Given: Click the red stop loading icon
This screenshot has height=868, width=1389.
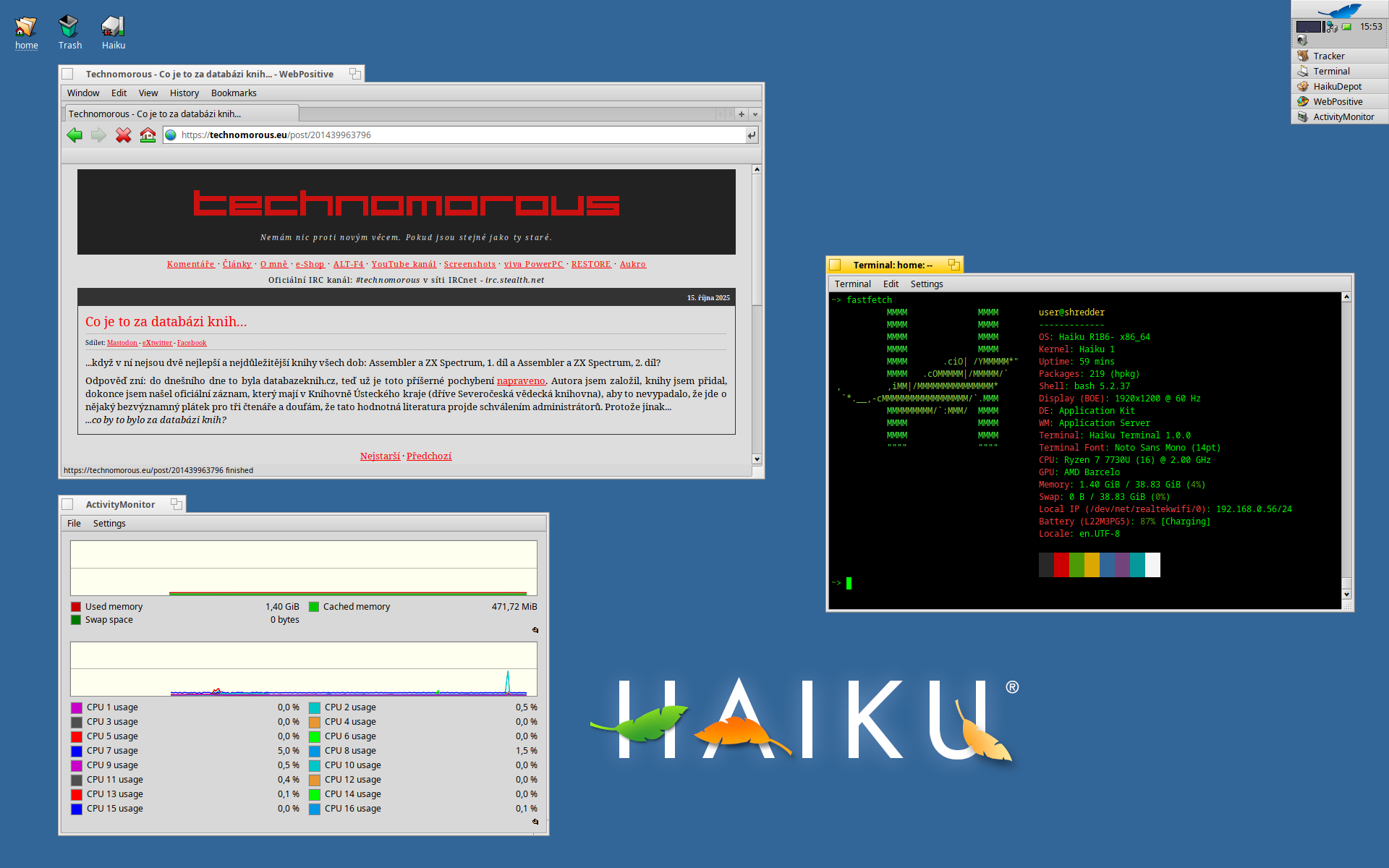Looking at the screenshot, I should pyautogui.click(x=123, y=135).
